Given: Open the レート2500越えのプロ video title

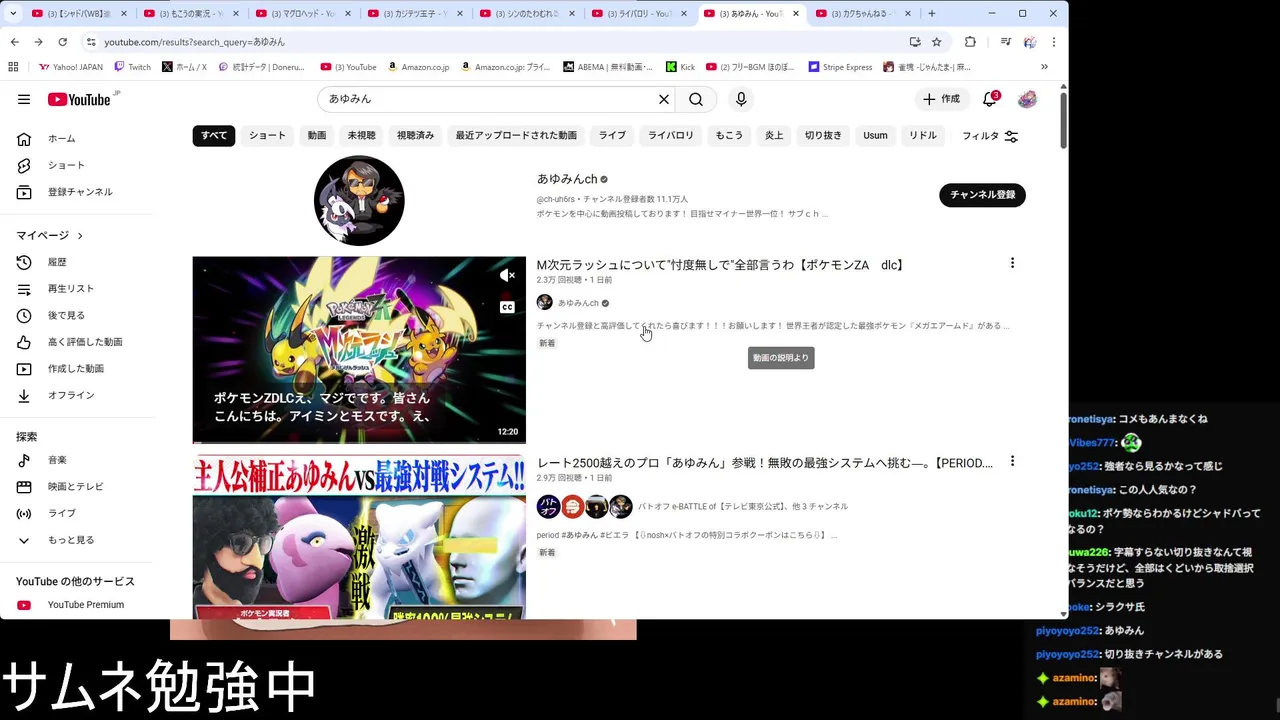Looking at the screenshot, I should [x=765, y=463].
